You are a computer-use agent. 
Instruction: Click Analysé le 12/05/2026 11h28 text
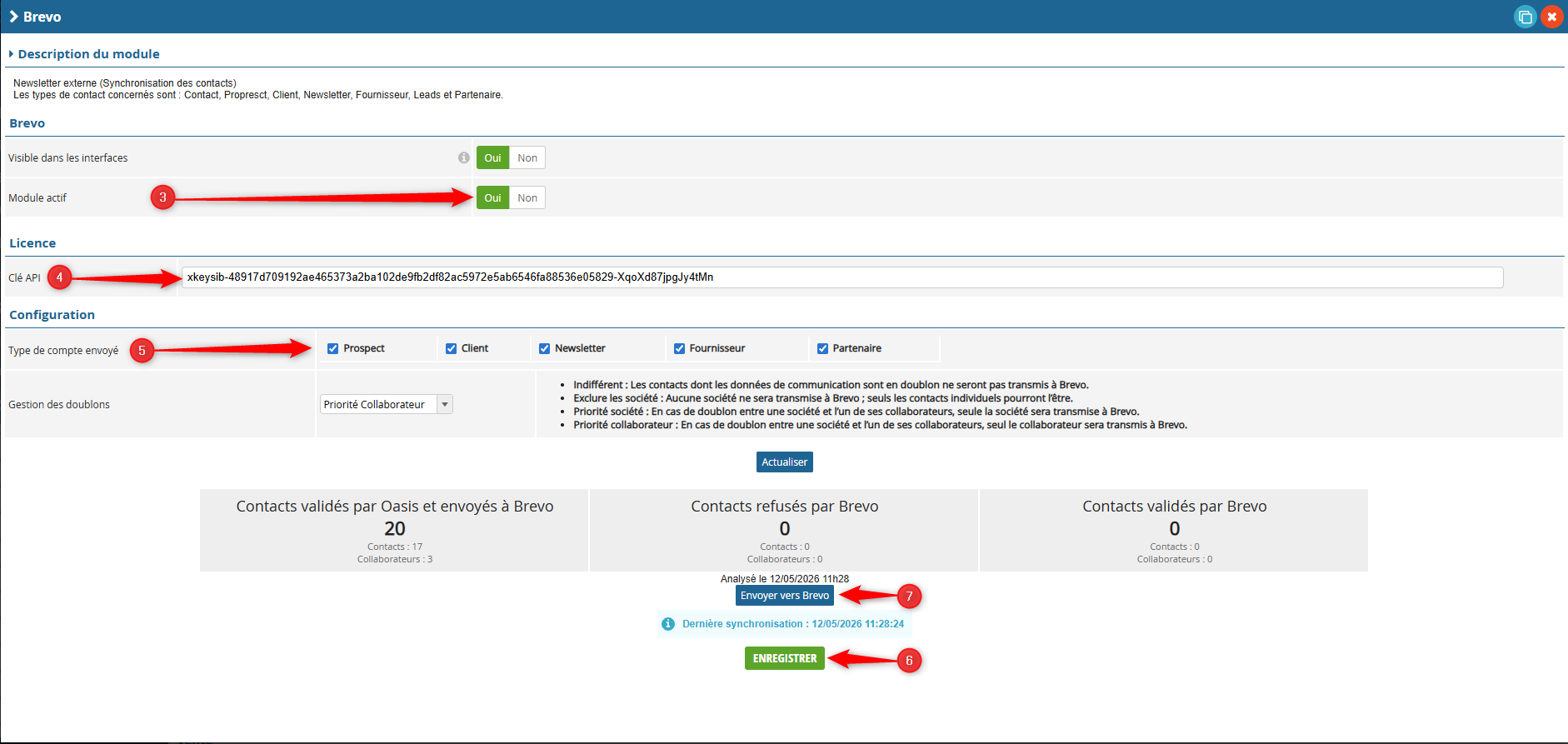[785, 579]
